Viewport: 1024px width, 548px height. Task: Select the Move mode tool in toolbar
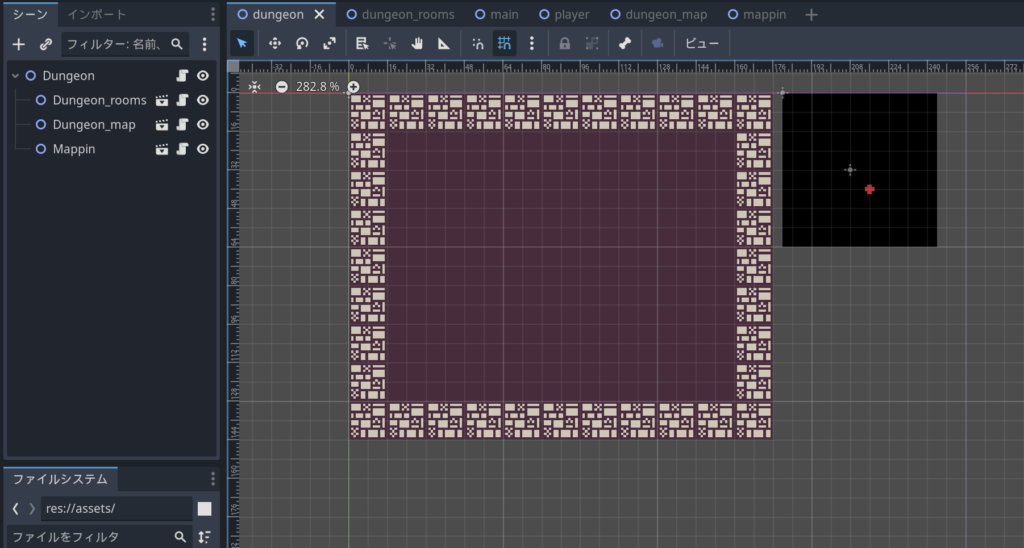[x=274, y=44]
